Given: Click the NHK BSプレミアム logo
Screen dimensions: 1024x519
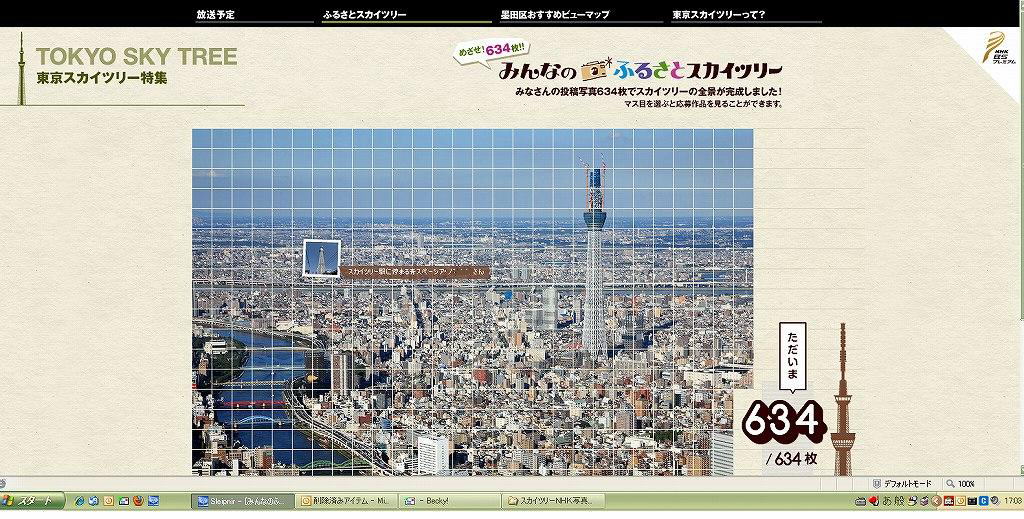Looking at the screenshot, I should [998, 48].
